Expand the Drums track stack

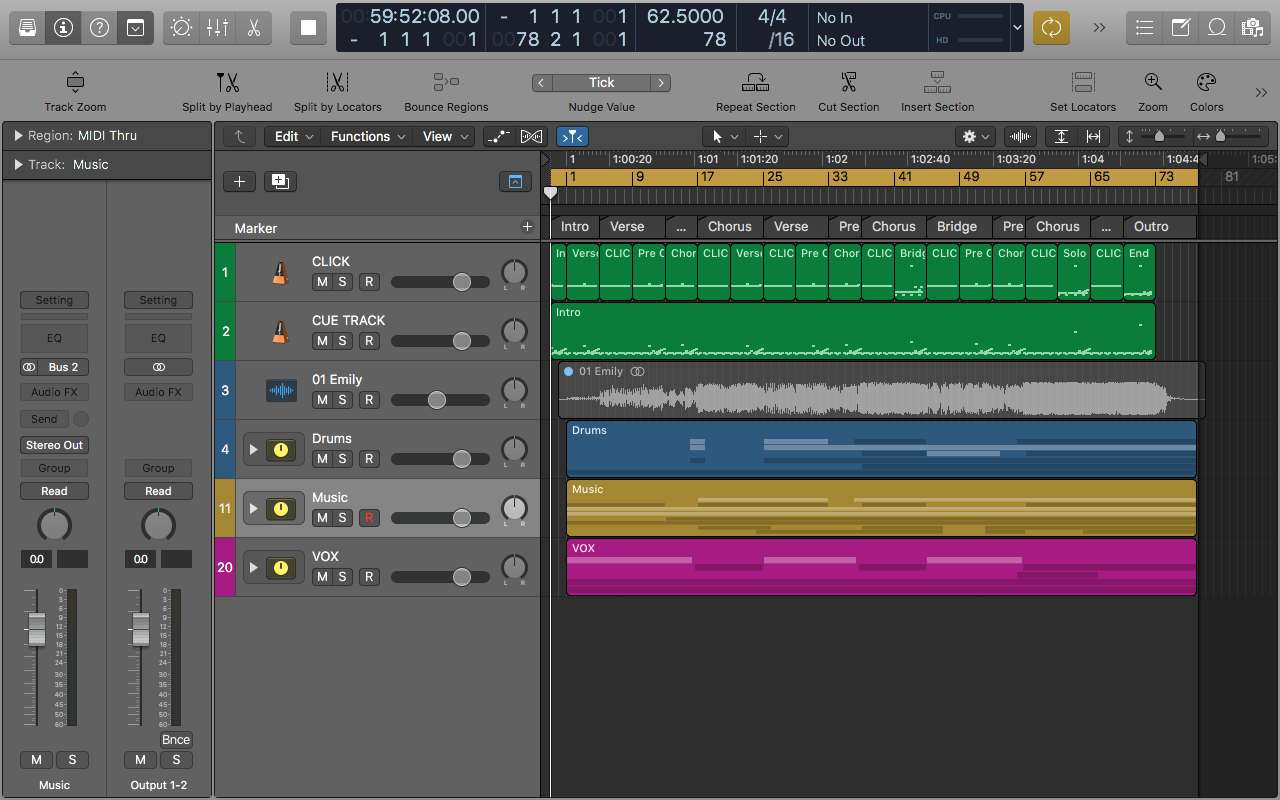coord(254,450)
